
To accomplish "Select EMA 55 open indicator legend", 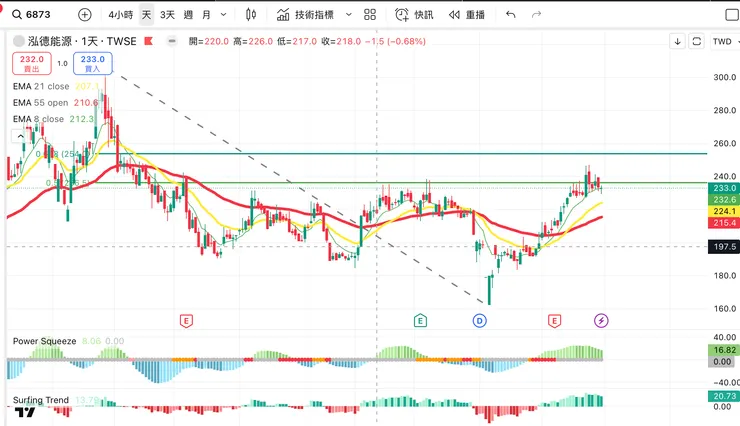I will coord(41,103).
